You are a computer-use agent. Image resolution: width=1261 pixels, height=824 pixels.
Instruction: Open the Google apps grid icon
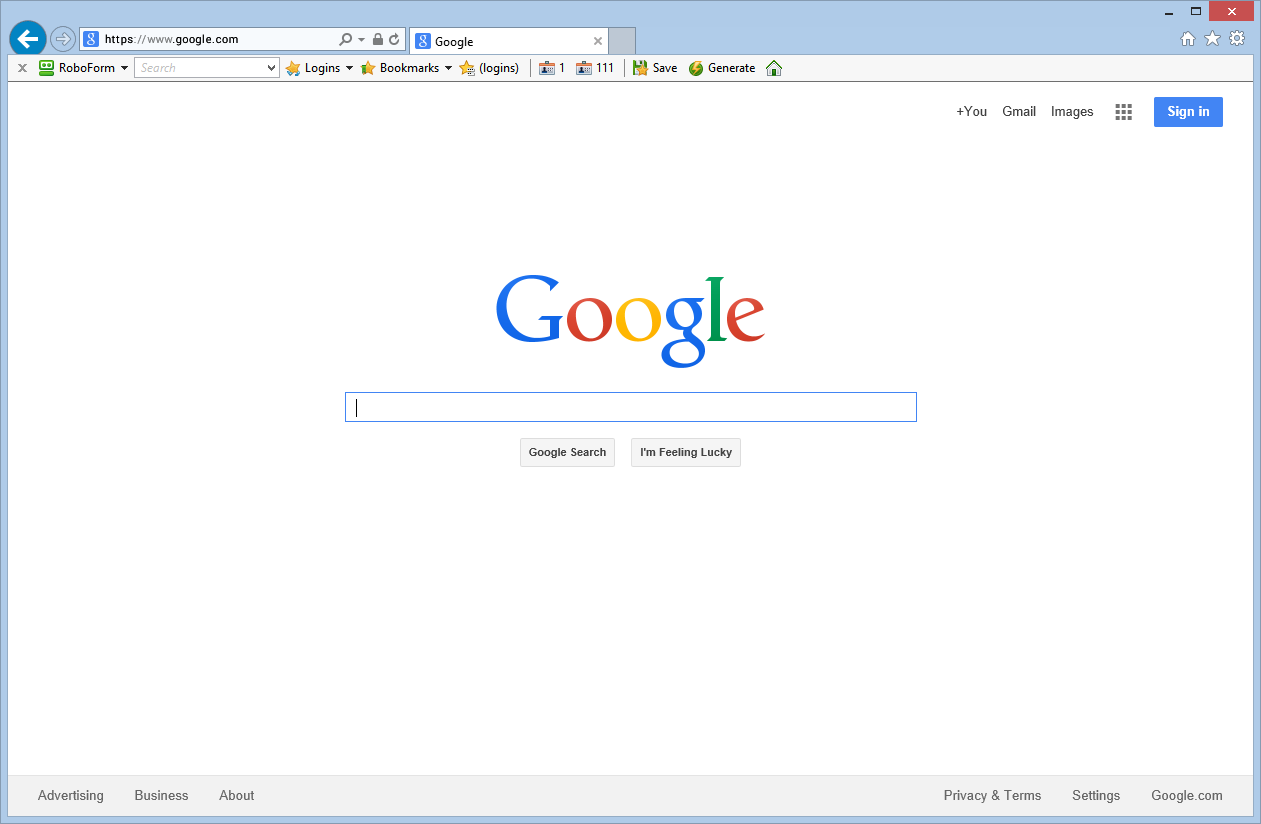(x=1124, y=112)
